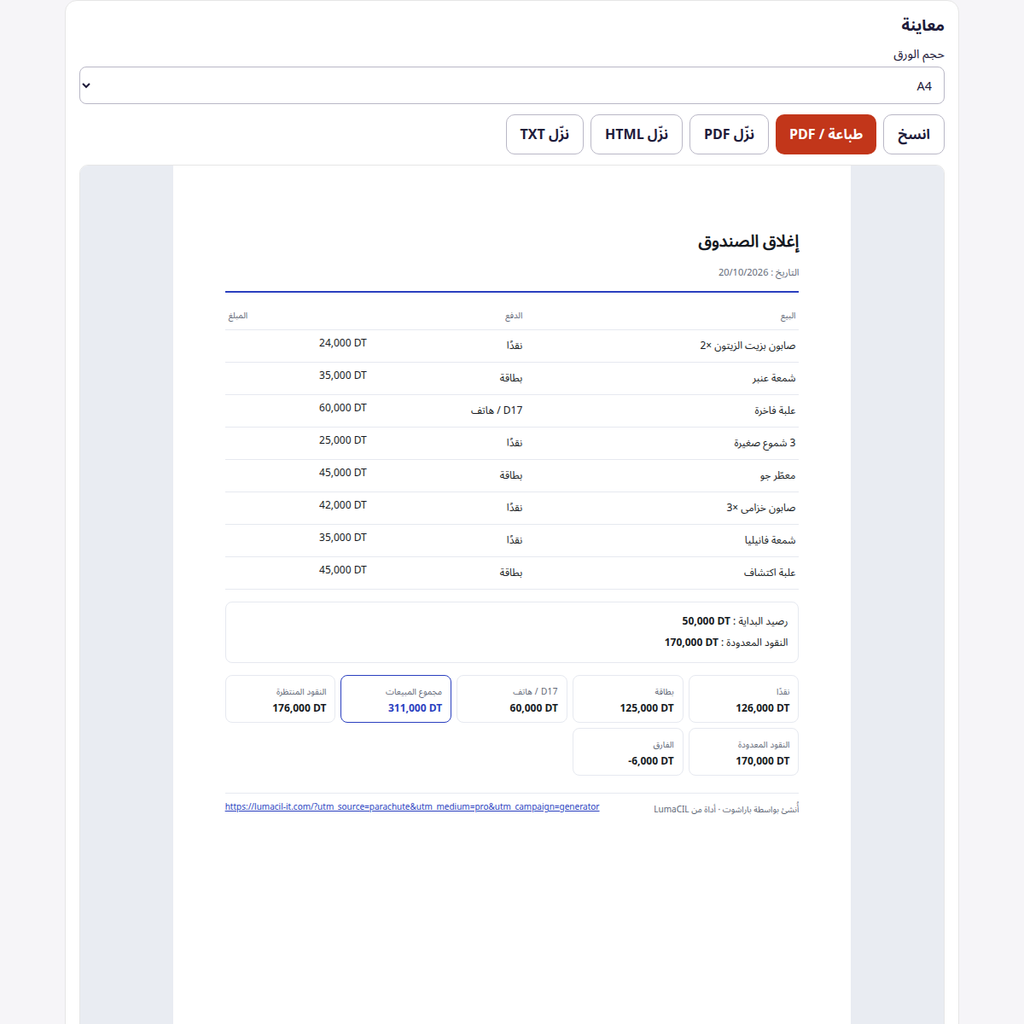1024x1024 pixels.
Task: Click the amount 25,000 DT
Action: point(343,440)
